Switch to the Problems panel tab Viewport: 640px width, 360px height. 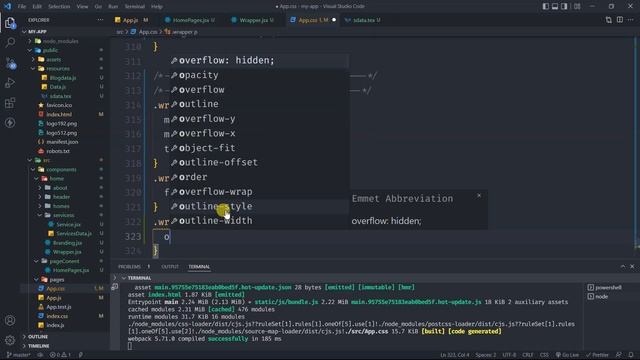[x=129, y=267]
